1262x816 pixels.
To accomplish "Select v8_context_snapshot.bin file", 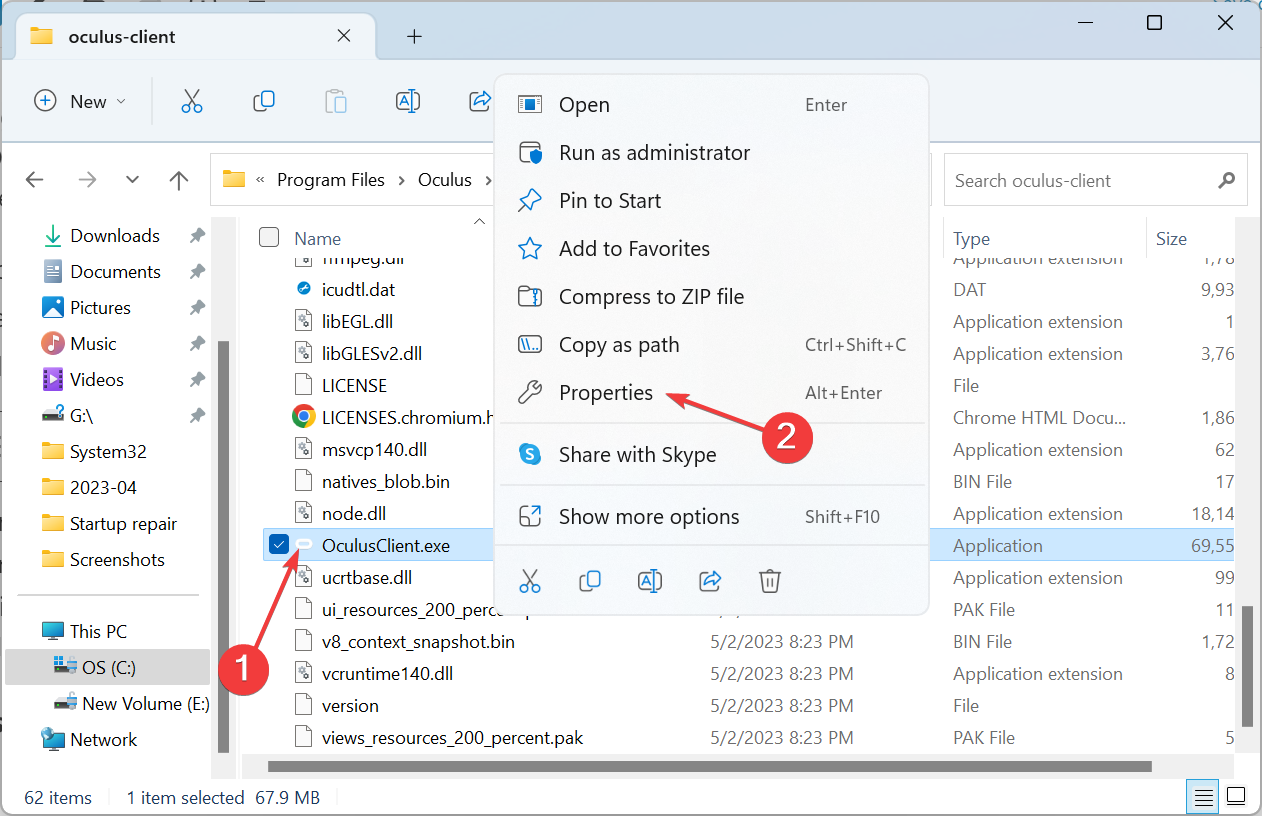I will (x=418, y=641).
